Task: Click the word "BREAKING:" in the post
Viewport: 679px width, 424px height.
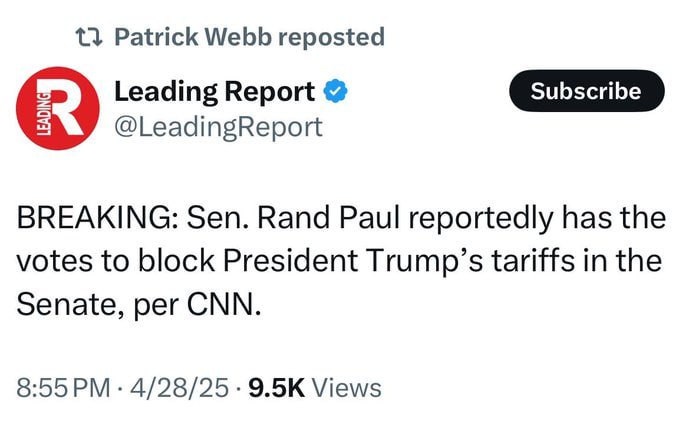Action: click(94, 218)
